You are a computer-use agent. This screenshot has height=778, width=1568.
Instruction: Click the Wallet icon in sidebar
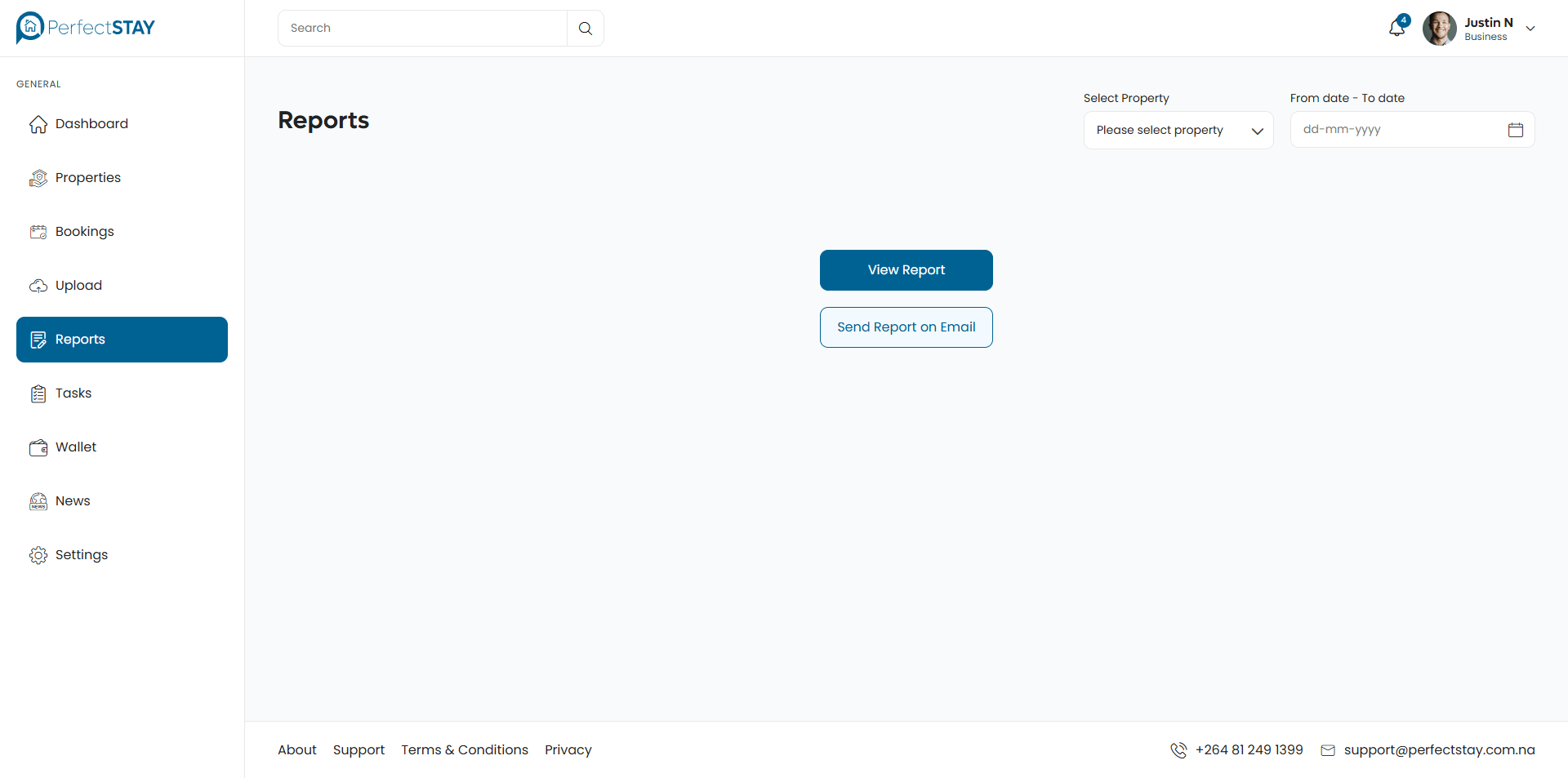click(x=38, y=447)
